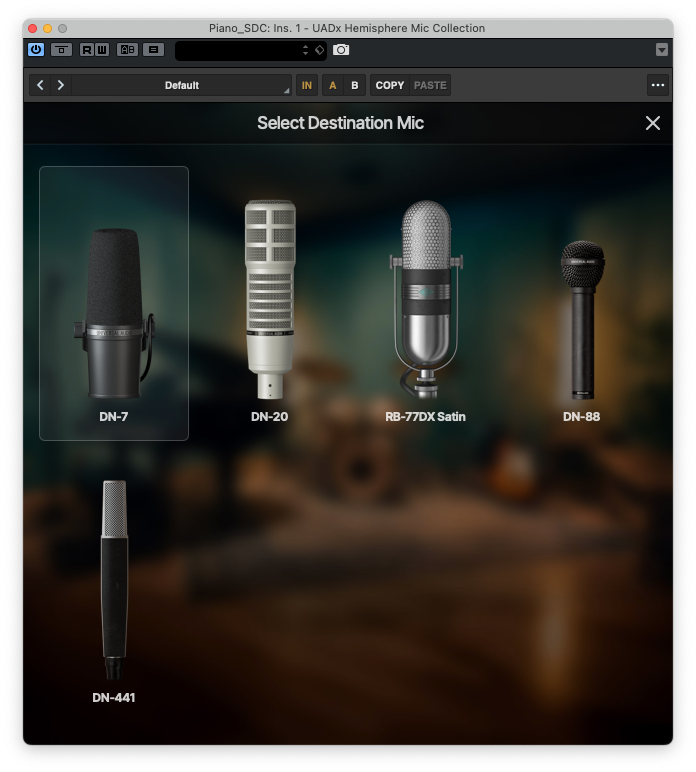Click the COPY button
The width and height of the screenshot is (696, 772).
[390, 86]
